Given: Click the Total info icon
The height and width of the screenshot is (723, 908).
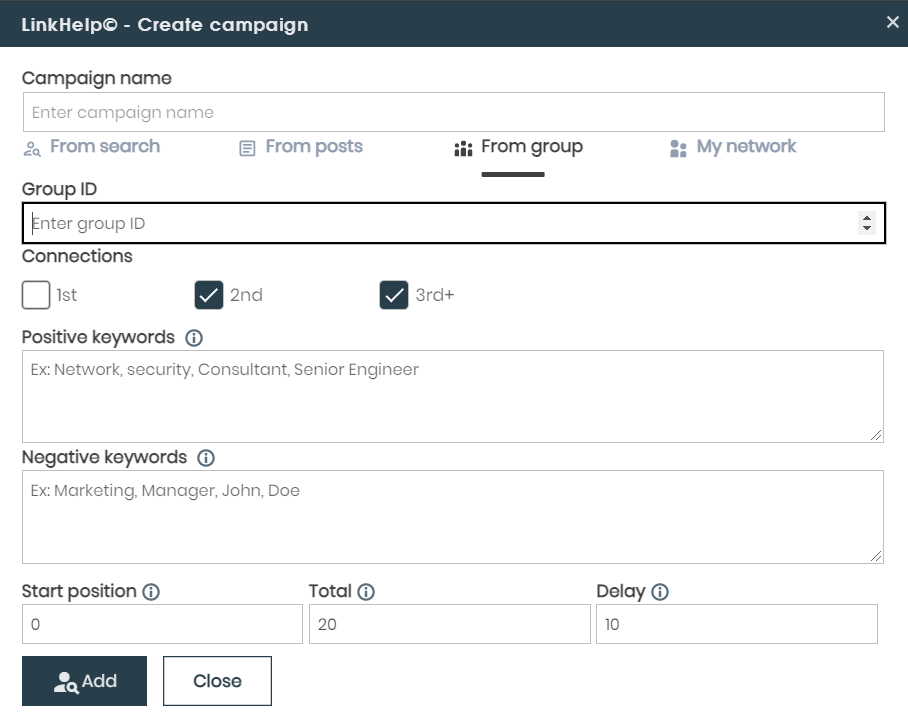Looking at the screenshot, I should [366, 592].
